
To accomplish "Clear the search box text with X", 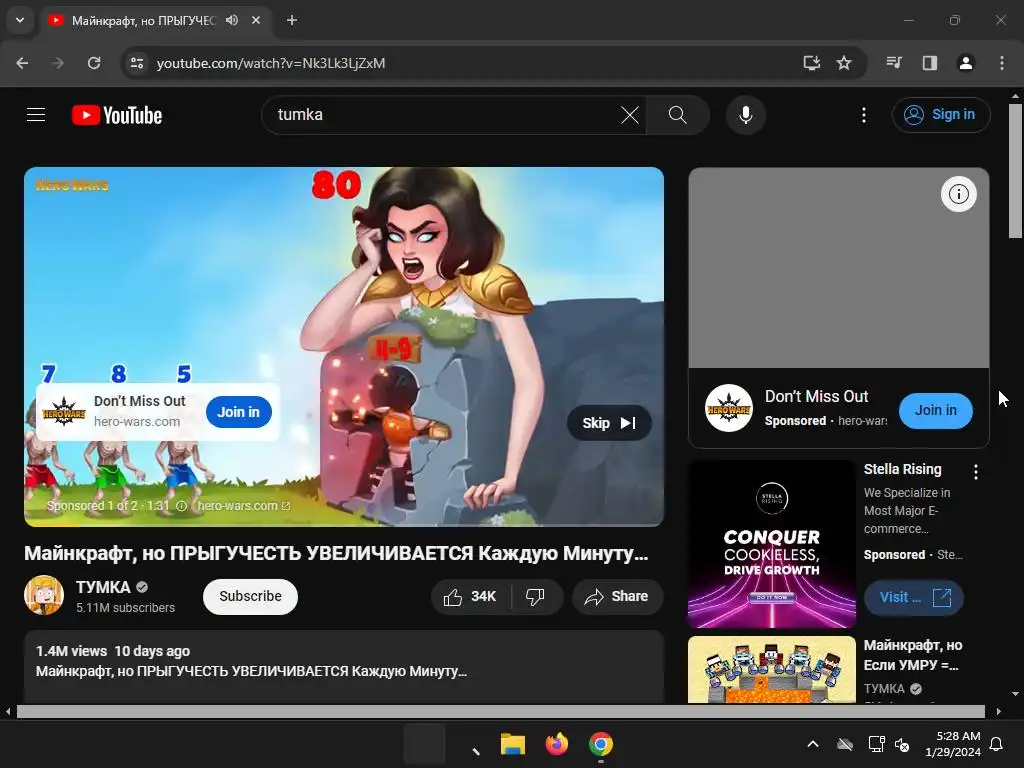I will point(630,115).
